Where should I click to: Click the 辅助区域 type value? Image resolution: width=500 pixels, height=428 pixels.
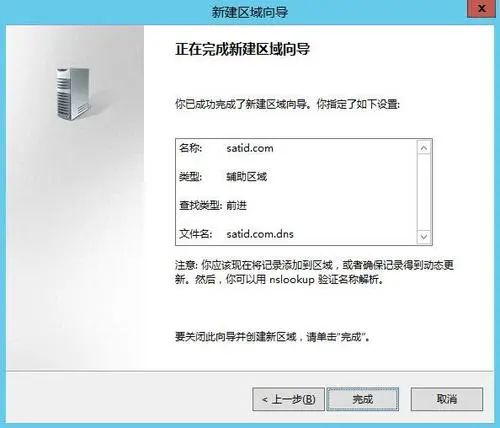pos(247,177)
